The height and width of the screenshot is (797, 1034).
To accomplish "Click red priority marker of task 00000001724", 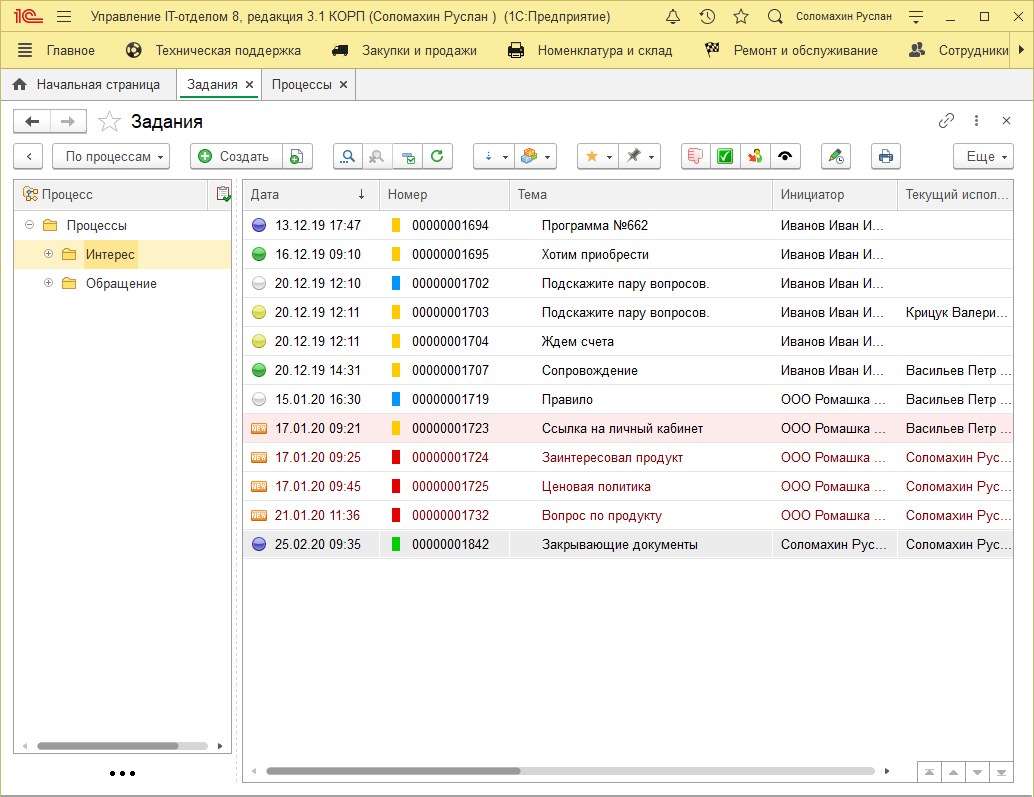I will 396,458.
